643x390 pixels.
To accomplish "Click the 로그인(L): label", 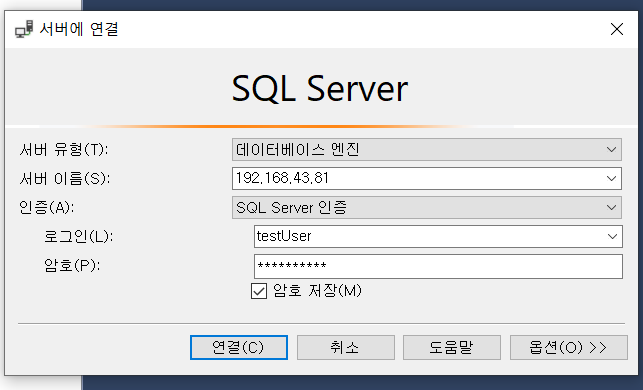I will [78, 236].
